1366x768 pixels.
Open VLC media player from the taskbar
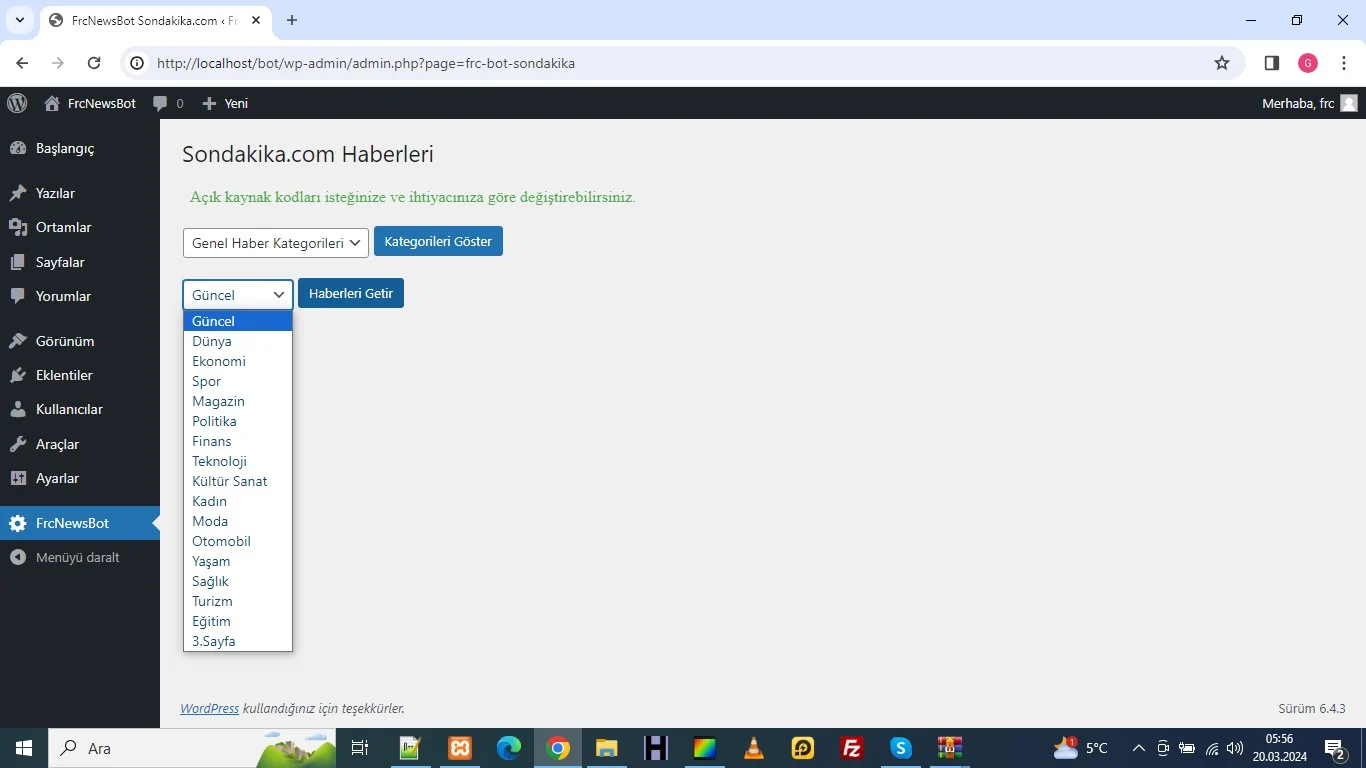[x=754, y=748]
